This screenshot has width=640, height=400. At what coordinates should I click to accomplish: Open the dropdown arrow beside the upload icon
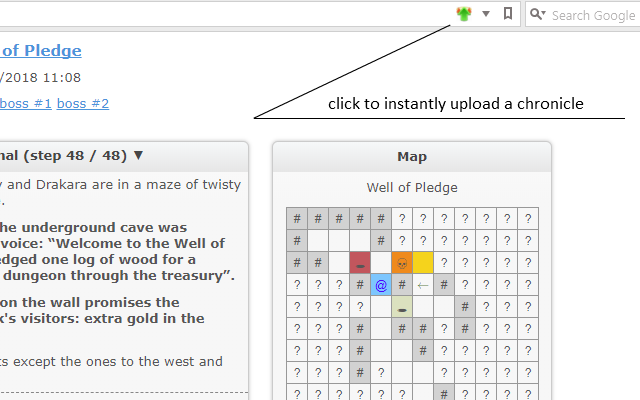coord(486,14)
